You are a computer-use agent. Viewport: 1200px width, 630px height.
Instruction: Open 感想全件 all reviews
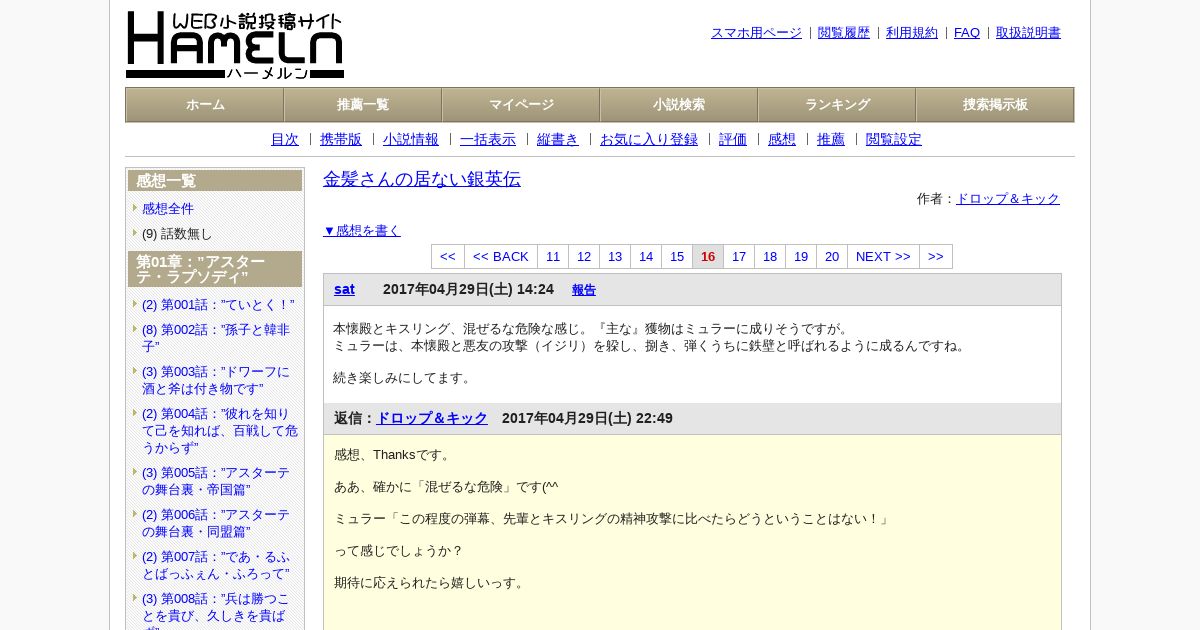pyautogui.click(x=168, y=209)
